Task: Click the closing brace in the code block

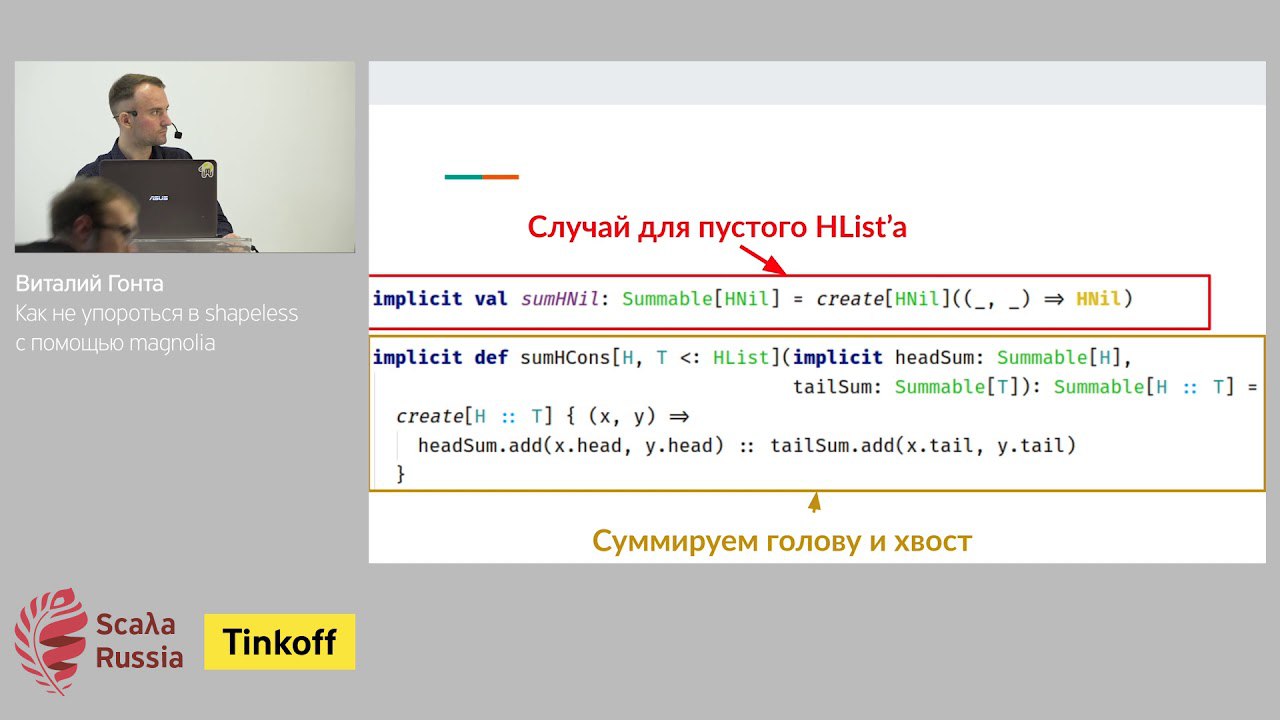Action: coord(401,474)
